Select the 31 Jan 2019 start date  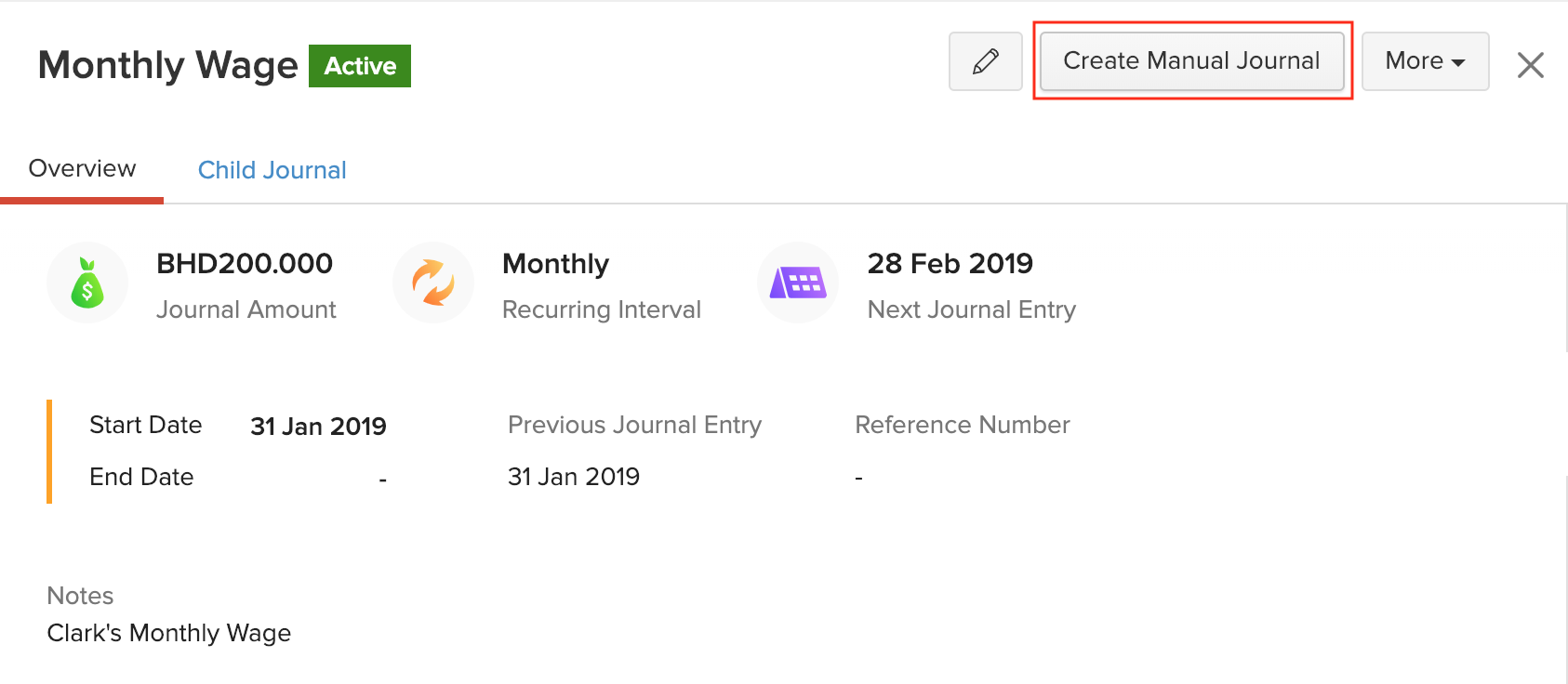[x=318, y=426]
